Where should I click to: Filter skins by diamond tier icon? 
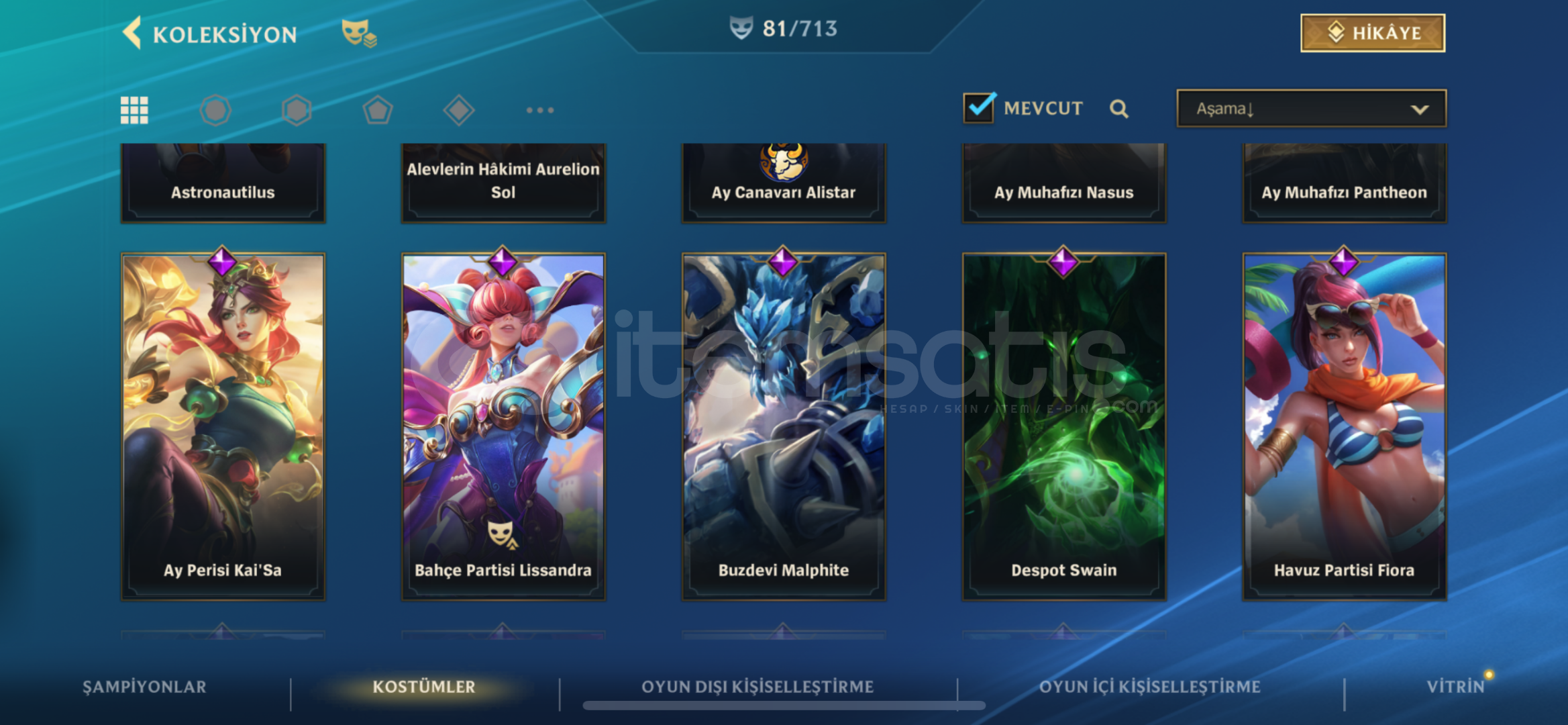click(459, 110)
